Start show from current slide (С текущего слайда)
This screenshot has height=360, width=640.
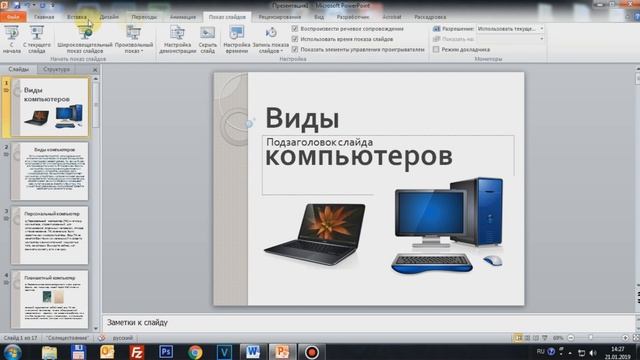[37, 40]
